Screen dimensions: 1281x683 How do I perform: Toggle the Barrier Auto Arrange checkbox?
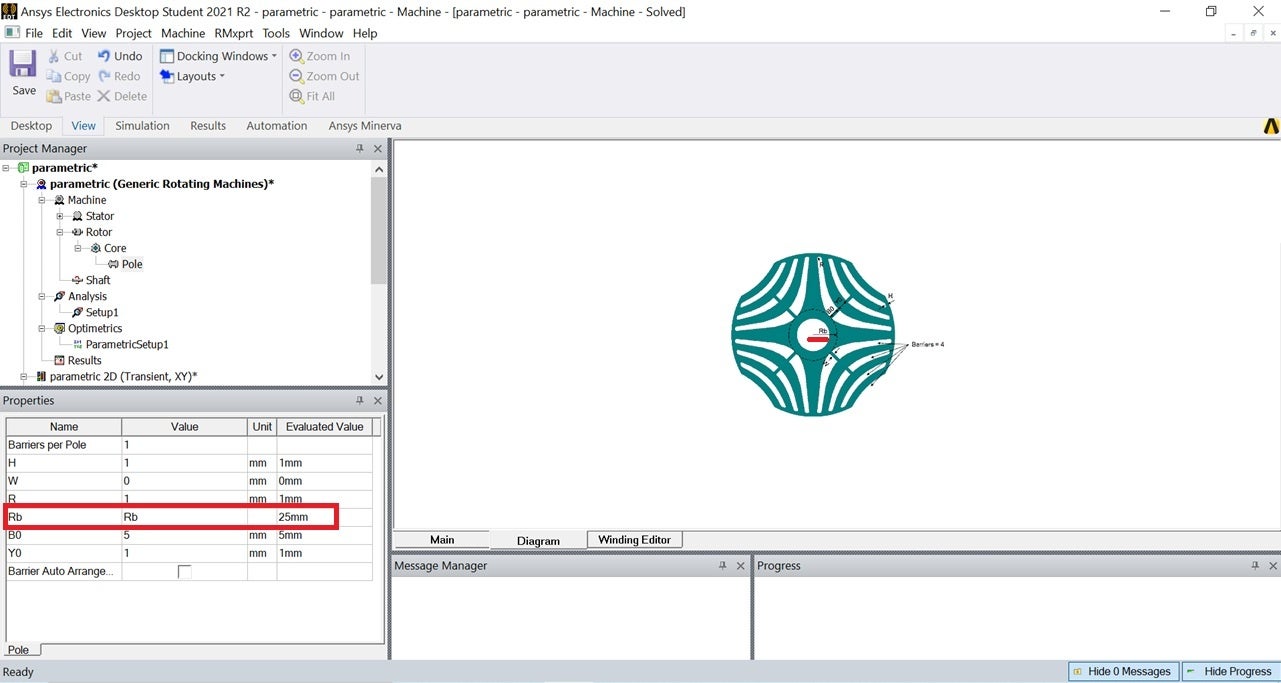184,572
